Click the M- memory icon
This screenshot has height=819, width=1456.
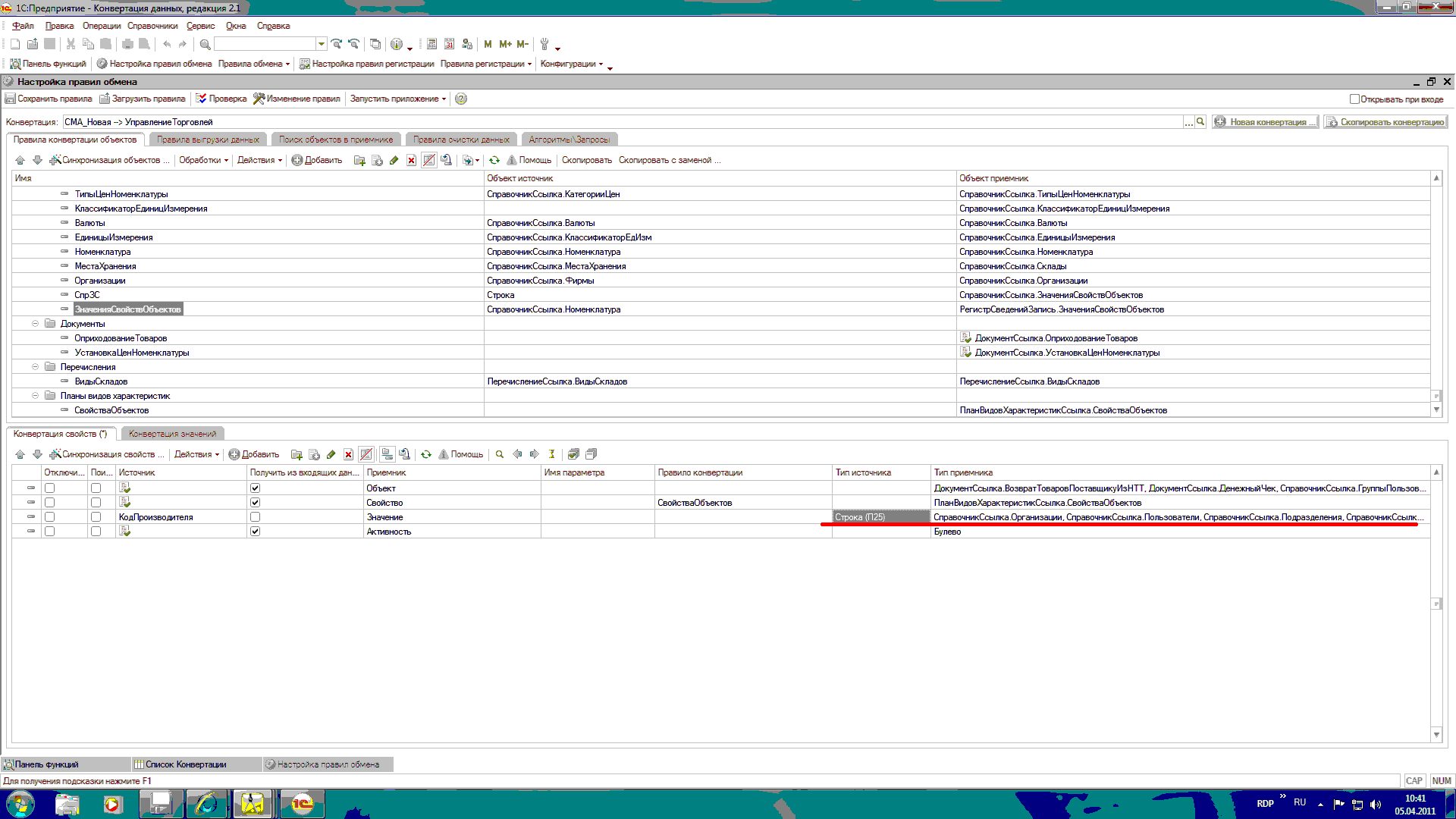(522, 44)
